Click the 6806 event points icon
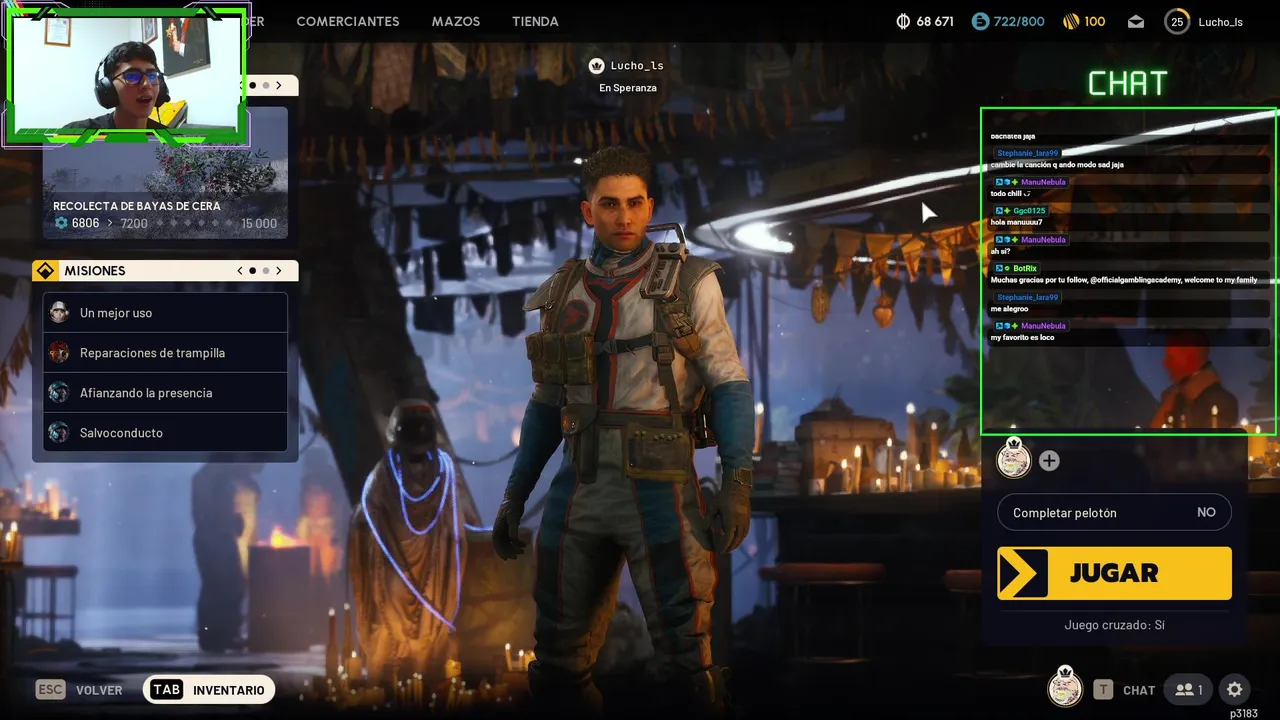Screen dimensions: 1280x720 pyautogui.click(x=61, y=223)
